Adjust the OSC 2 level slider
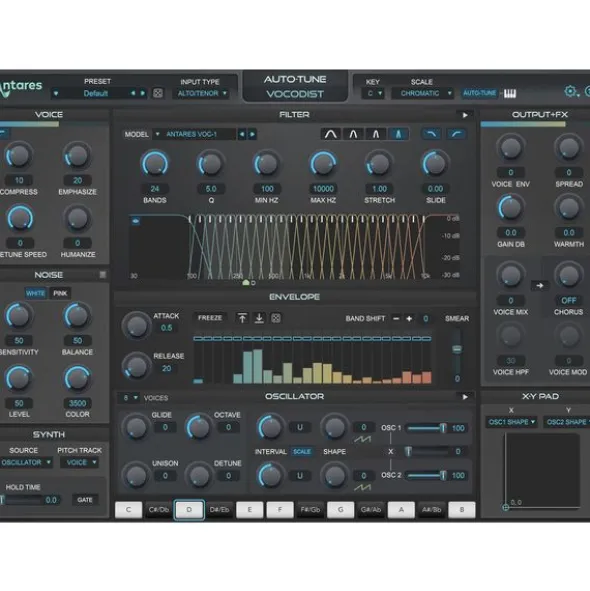Image resolution: width=590 pixels, height=591 pixels. (427, 476)
